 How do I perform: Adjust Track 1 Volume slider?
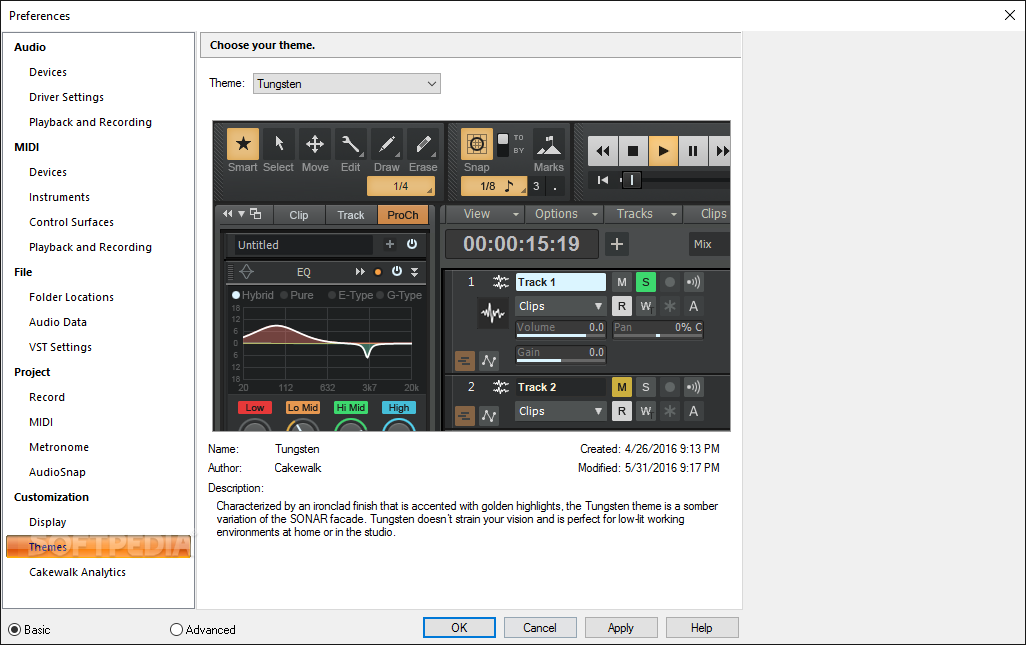coord(561,328)
